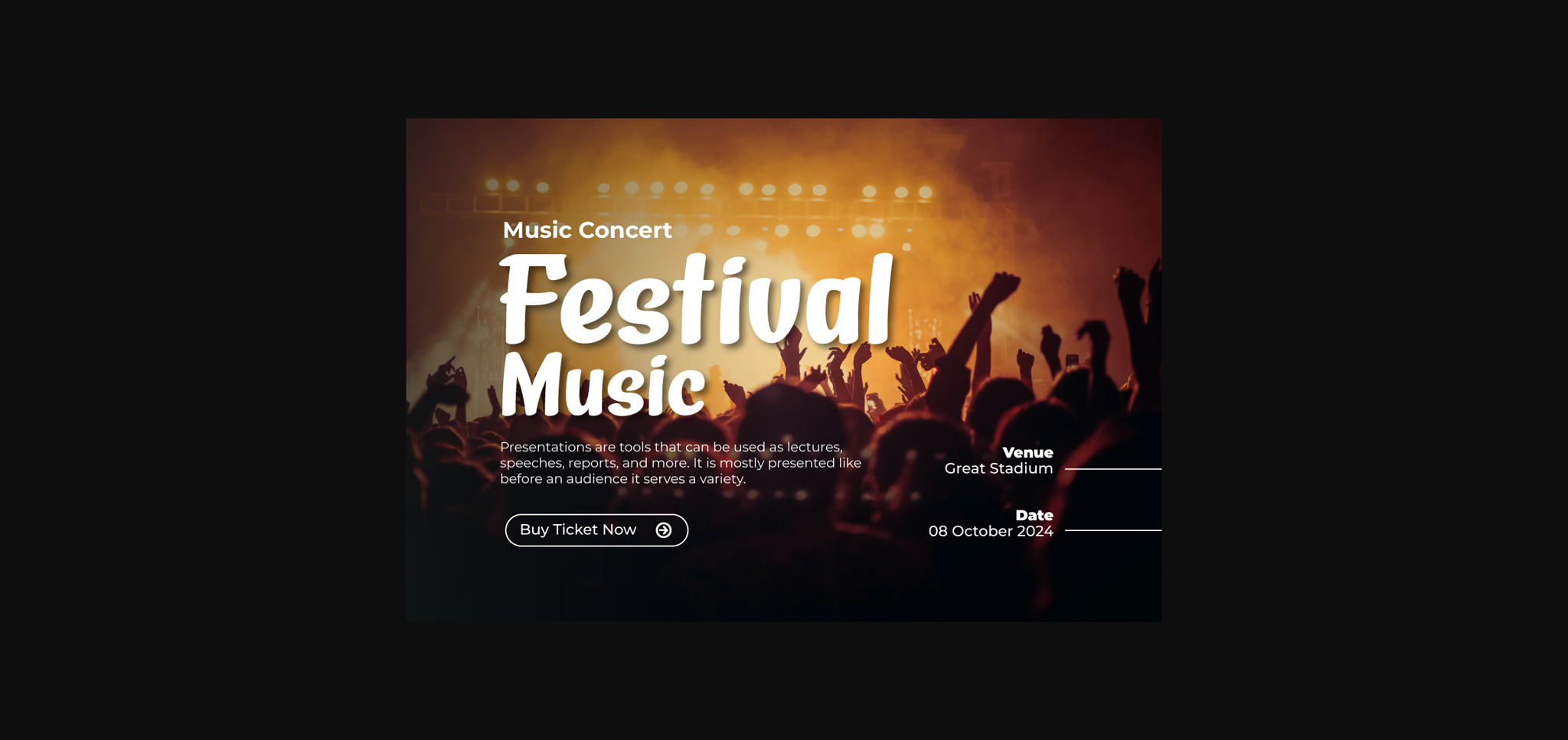This screenshot has height=740, width=1568.
Task: Select the Music Concert subtitle text
Action: coord(587,230)
